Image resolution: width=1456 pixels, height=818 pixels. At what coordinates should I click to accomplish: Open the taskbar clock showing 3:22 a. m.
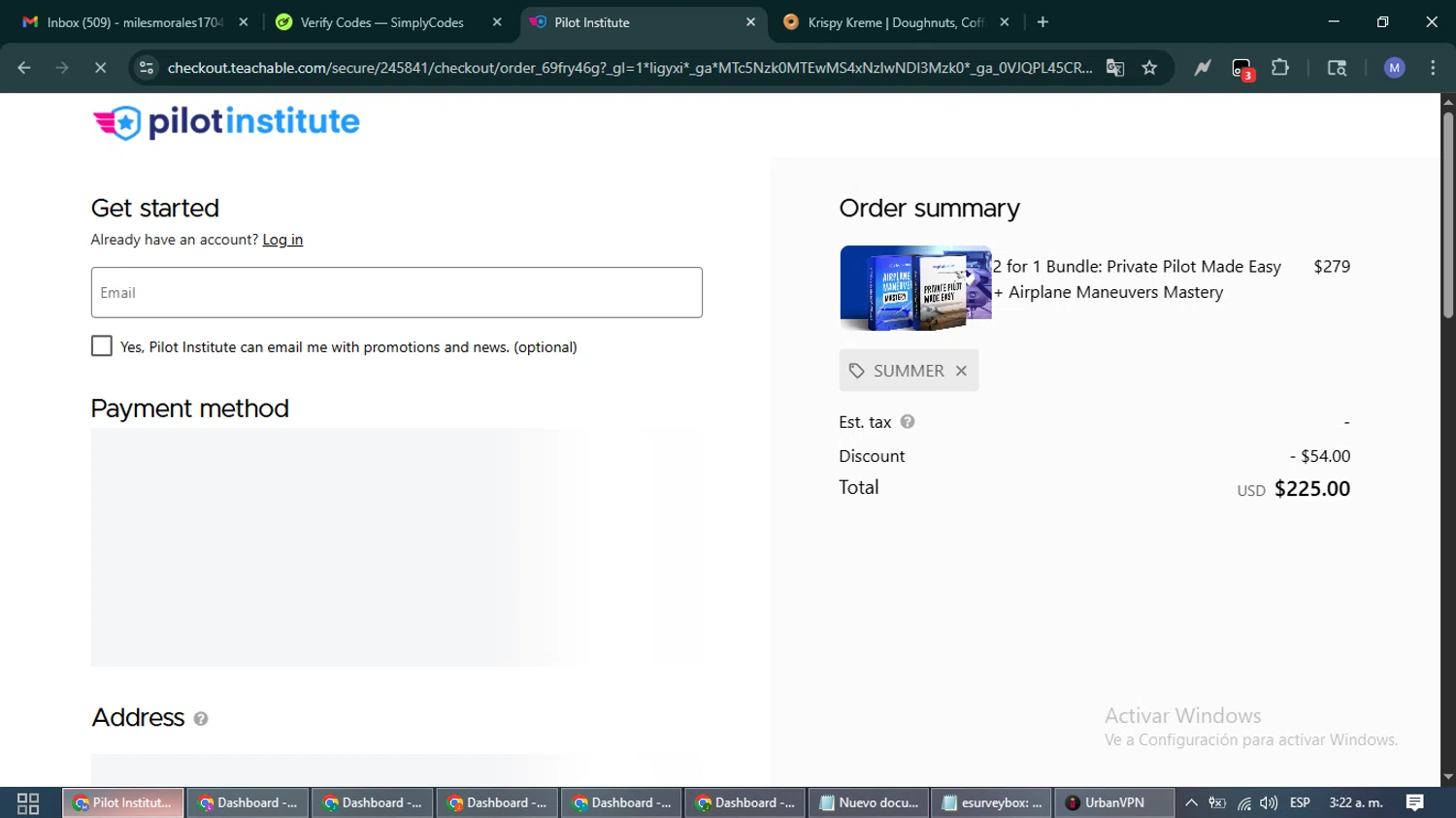click(1356, 803)
